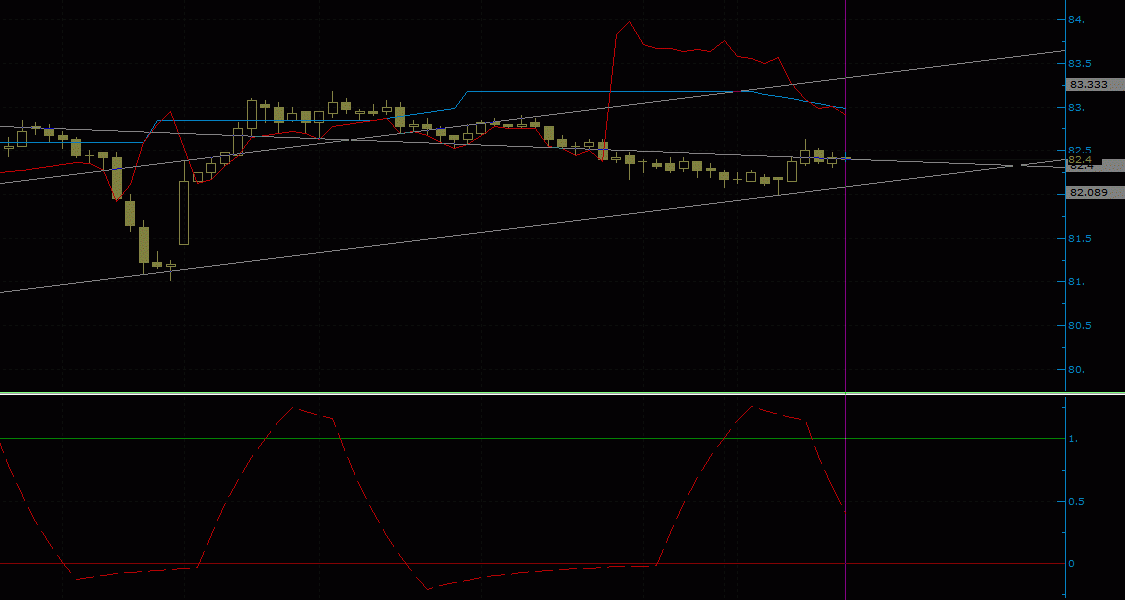Click the 0 oscillator axis label

pyautogui.click(x=1072, y=563)
